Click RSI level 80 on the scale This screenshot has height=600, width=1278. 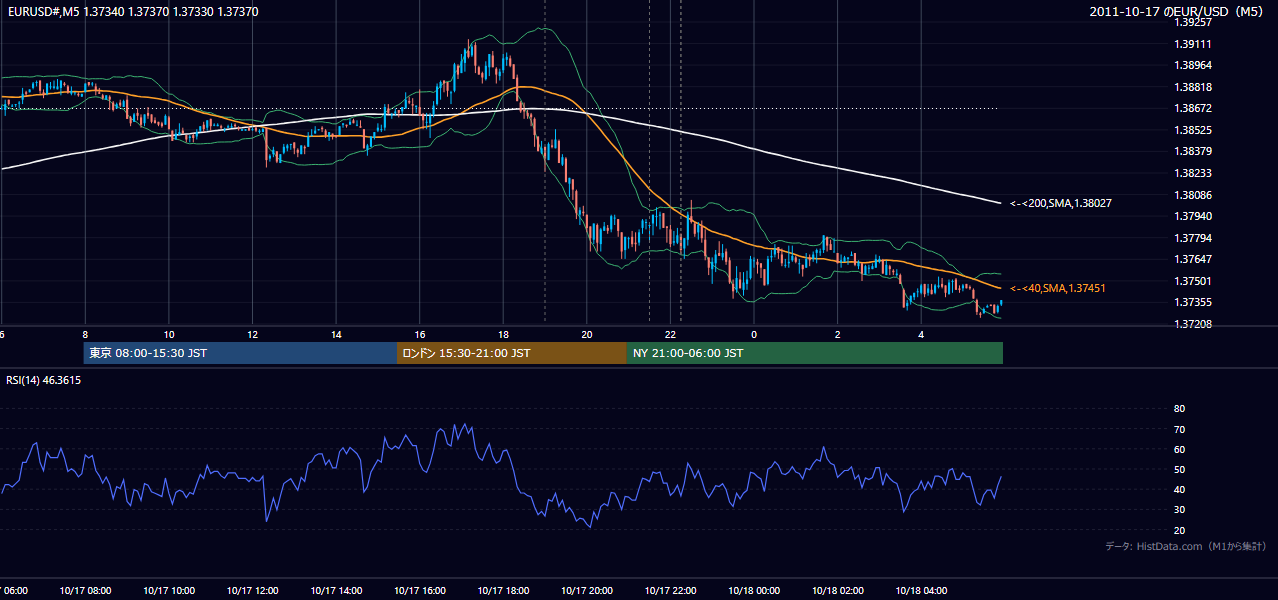1179,409
